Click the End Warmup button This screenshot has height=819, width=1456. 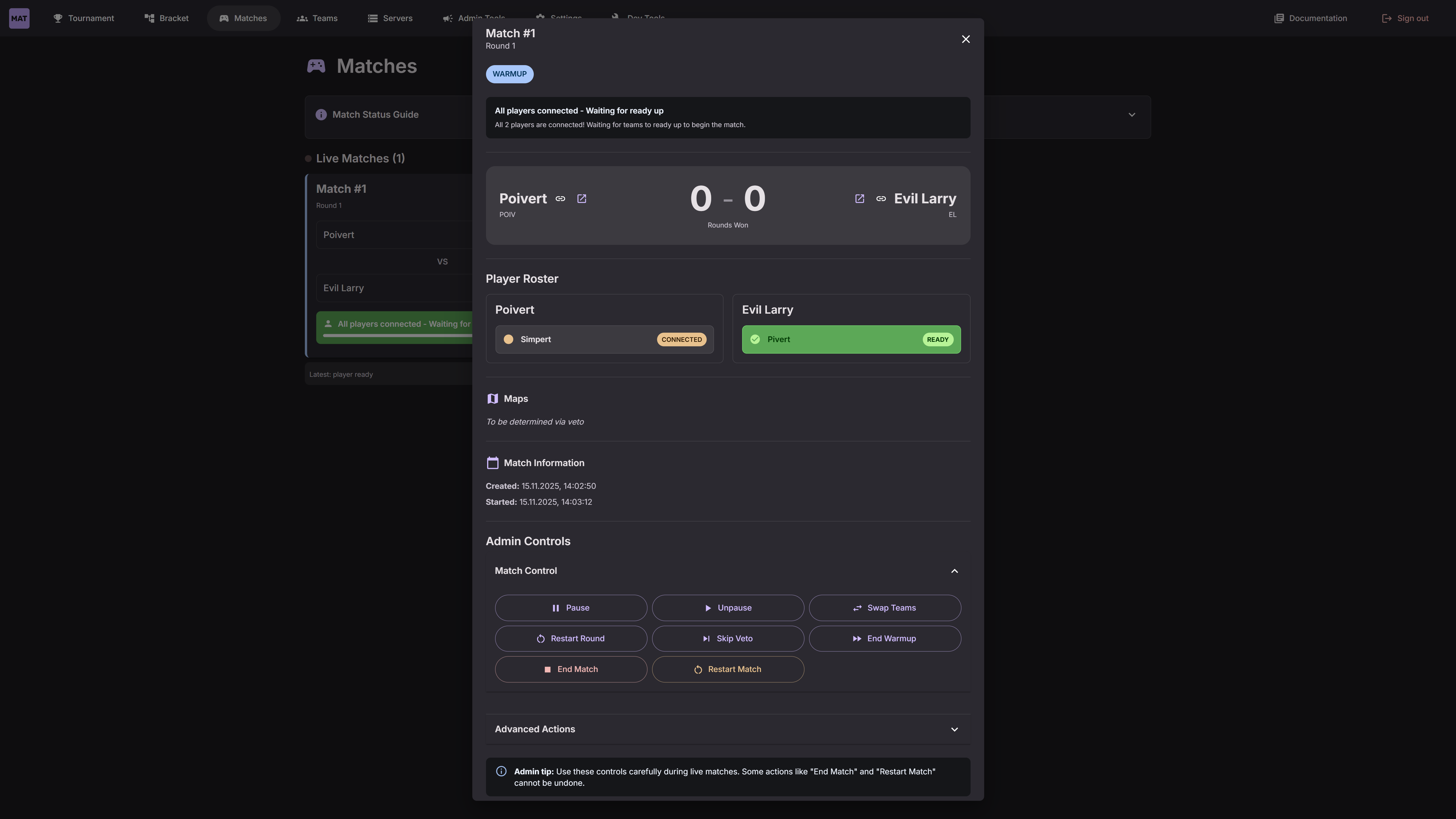pyautogui.click(x=885, y=638)
